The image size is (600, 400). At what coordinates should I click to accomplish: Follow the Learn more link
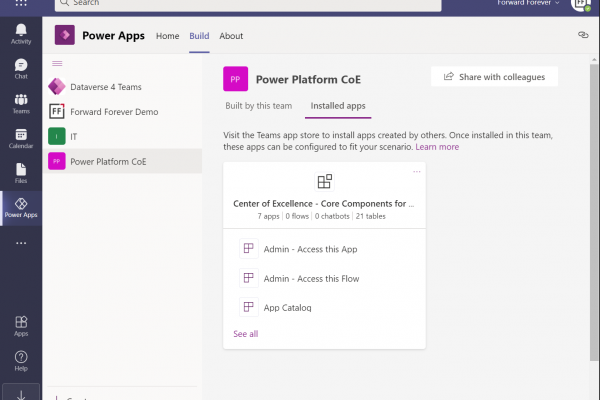tap(437, 147)
